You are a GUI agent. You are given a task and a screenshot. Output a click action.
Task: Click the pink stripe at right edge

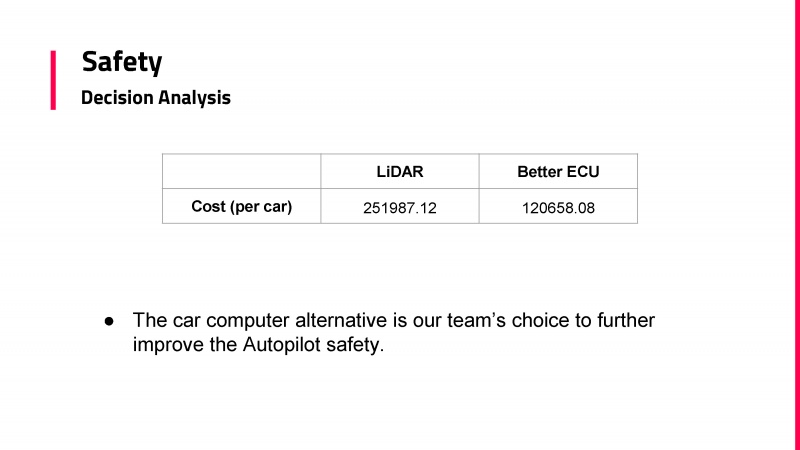click(x=797, y=225)
